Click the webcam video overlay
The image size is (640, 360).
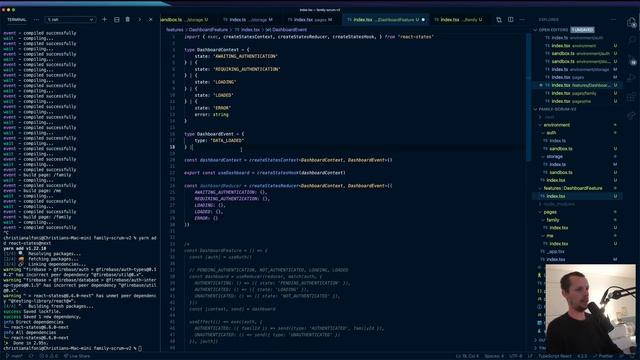coord(590,309)
